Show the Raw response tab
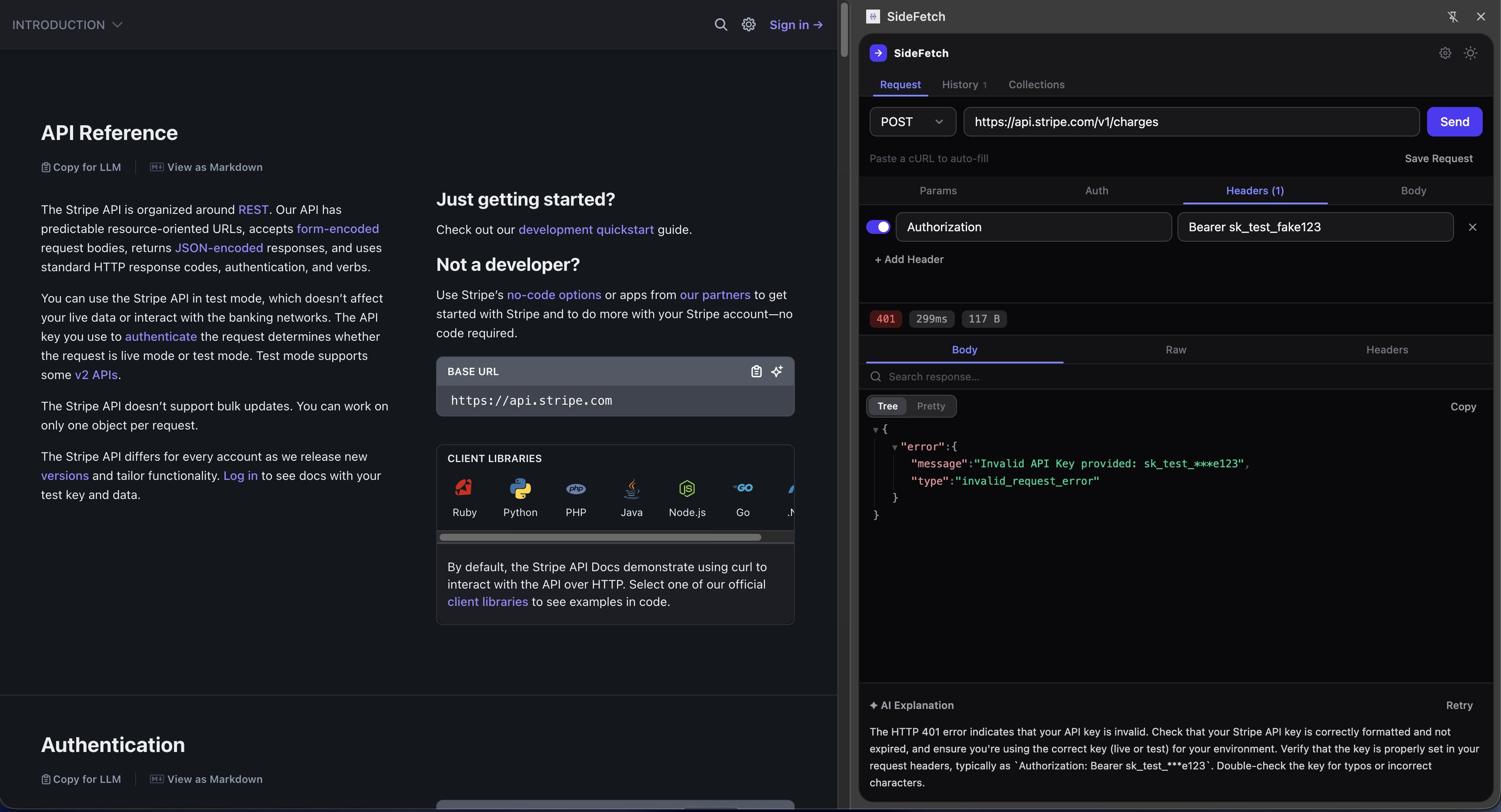Screen dimensions: 1501x812 click(1175, 349)
